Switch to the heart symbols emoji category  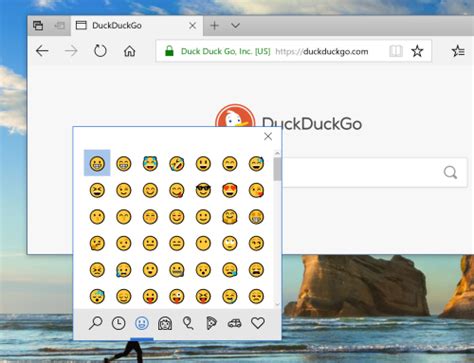point(258,323)
